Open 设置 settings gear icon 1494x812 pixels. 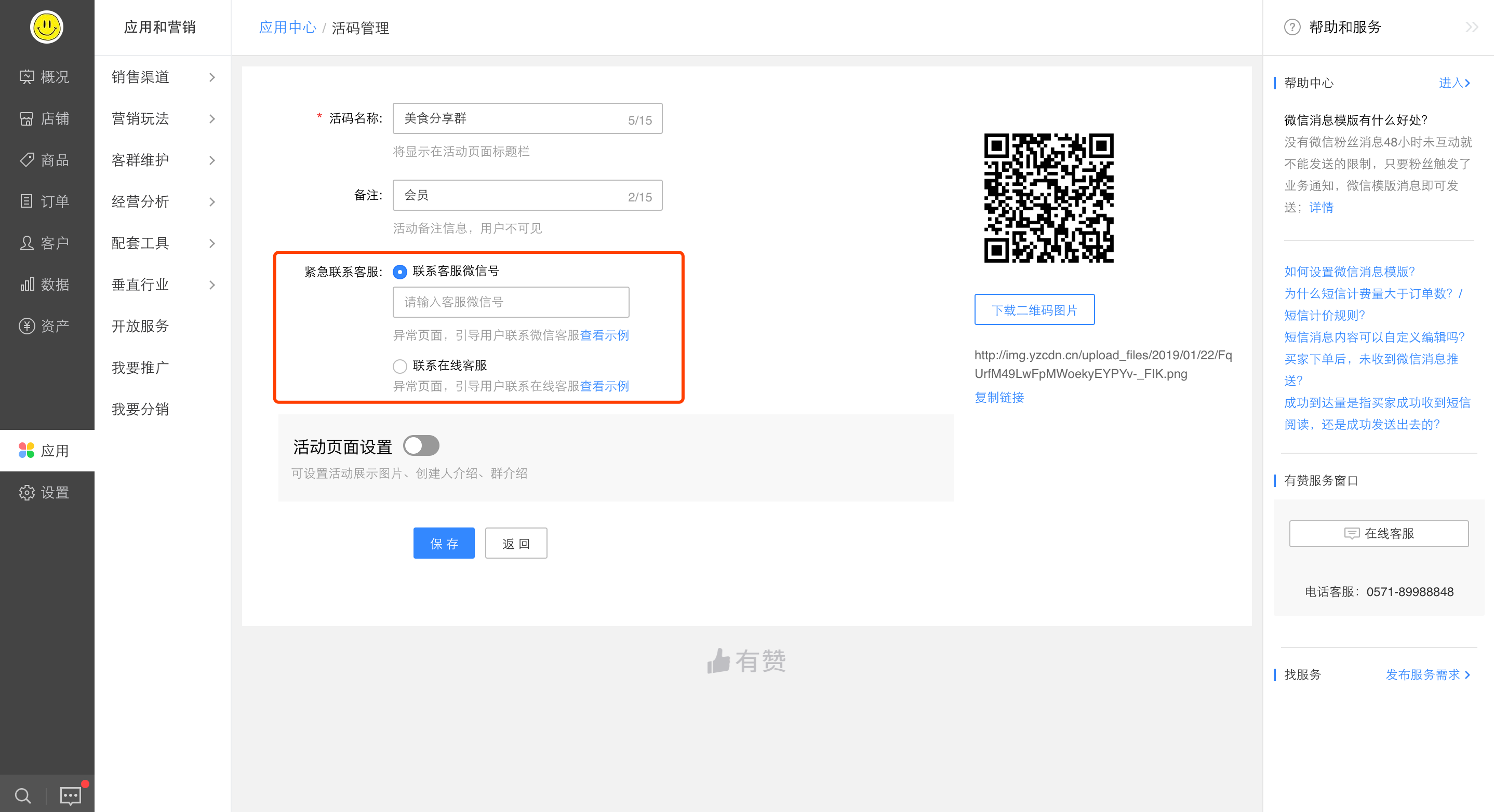pos(26,492)
